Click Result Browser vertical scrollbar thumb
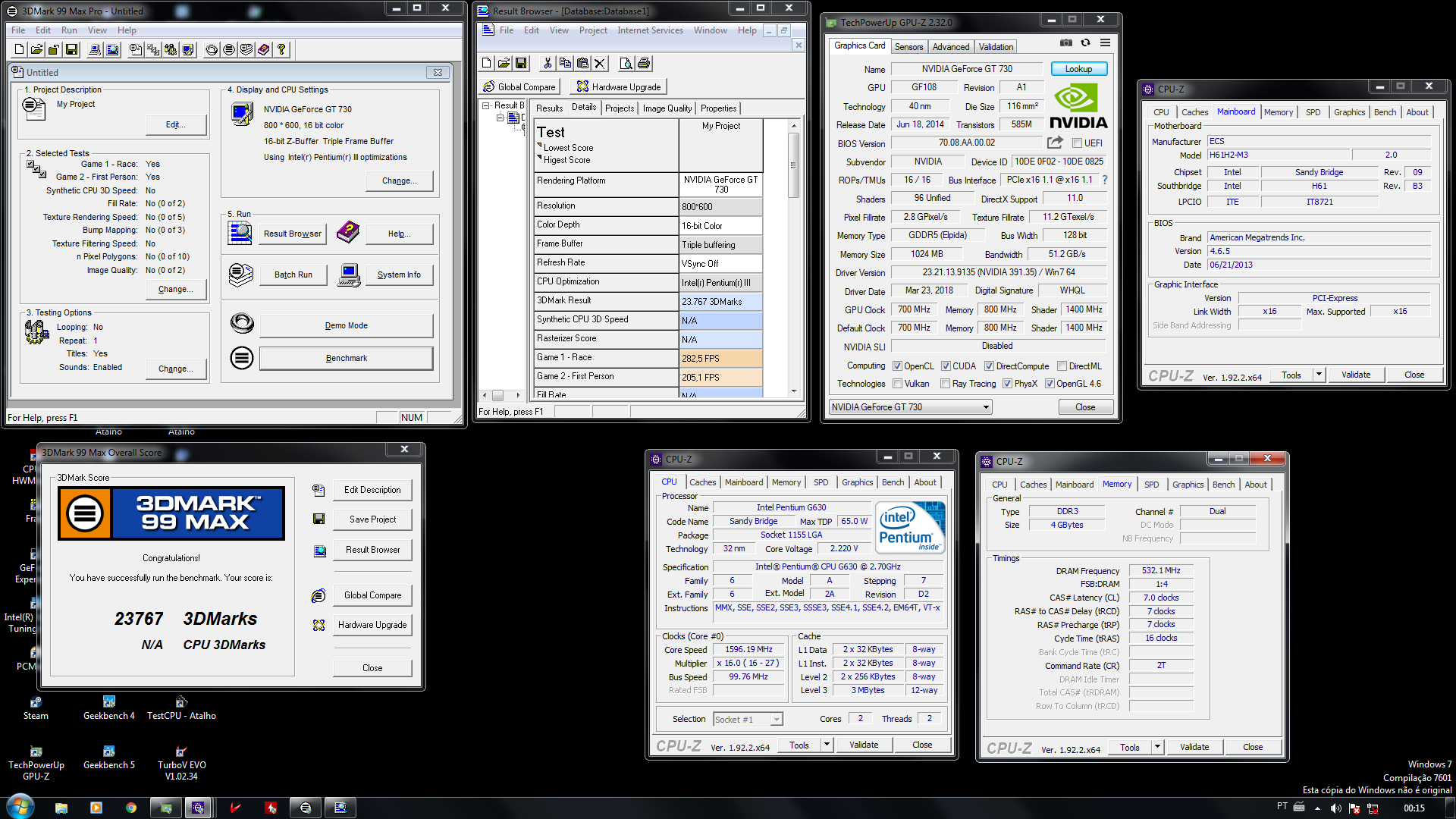Viewport: 1456px width, 819px height. pyautogui.click(x=794, y=165)
